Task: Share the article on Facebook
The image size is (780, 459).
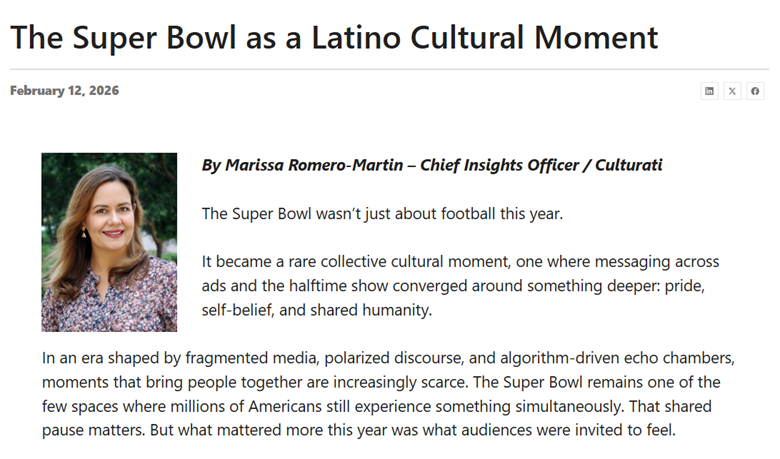Action: pos(755,91)
